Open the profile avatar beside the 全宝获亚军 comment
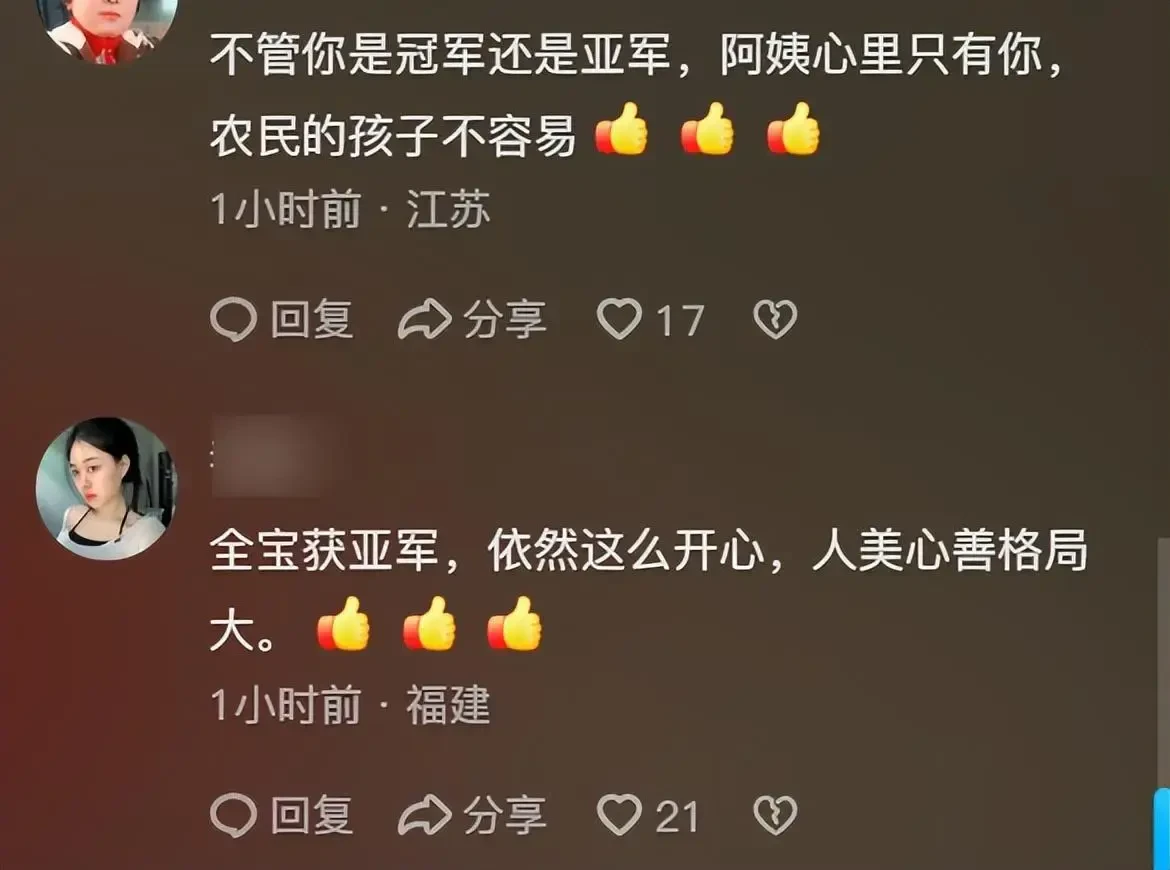This screenshot has width=1170, height=870. [107, 488]
